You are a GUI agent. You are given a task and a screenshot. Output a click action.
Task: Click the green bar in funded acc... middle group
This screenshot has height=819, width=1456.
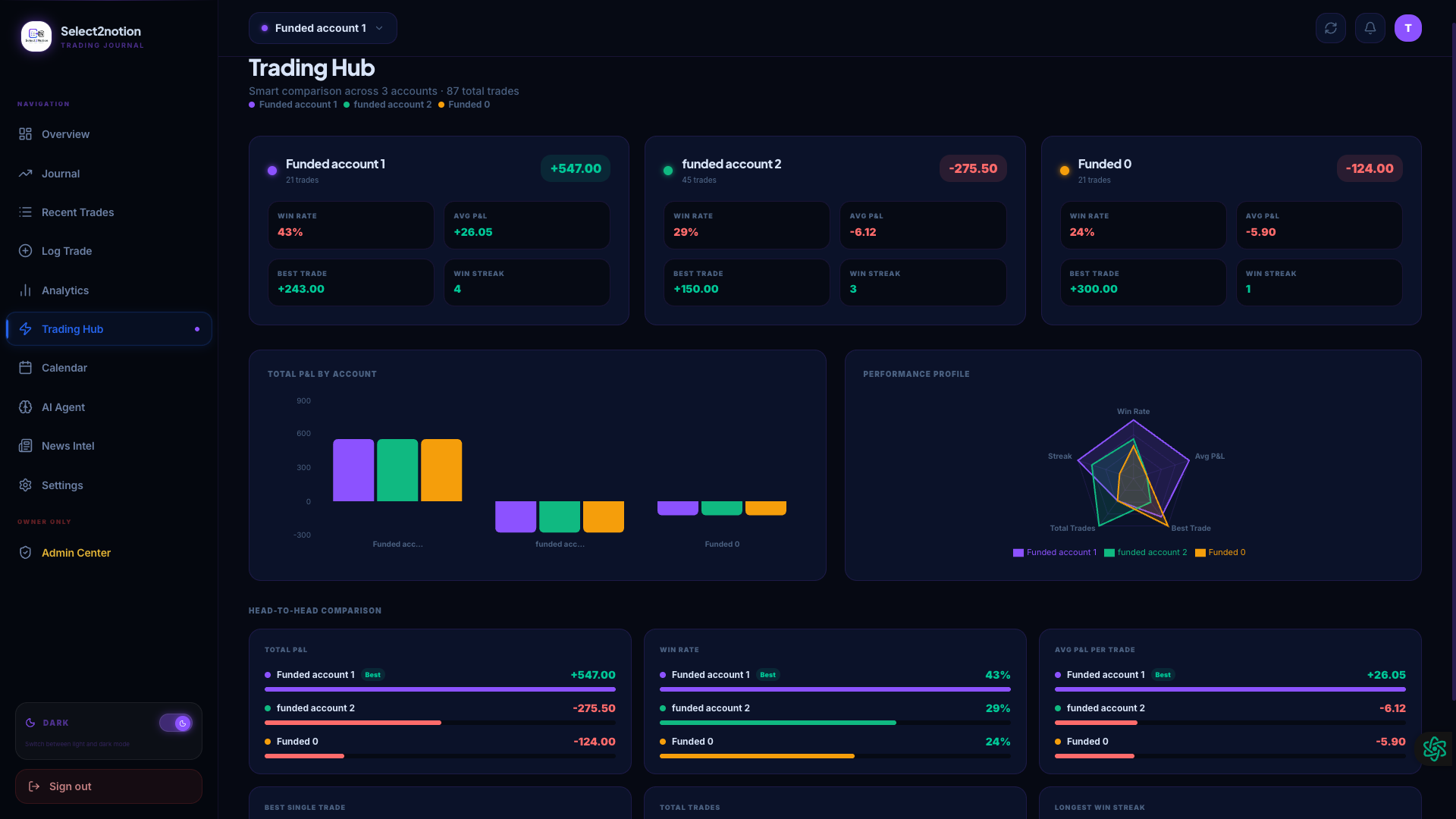coord(560,516)
